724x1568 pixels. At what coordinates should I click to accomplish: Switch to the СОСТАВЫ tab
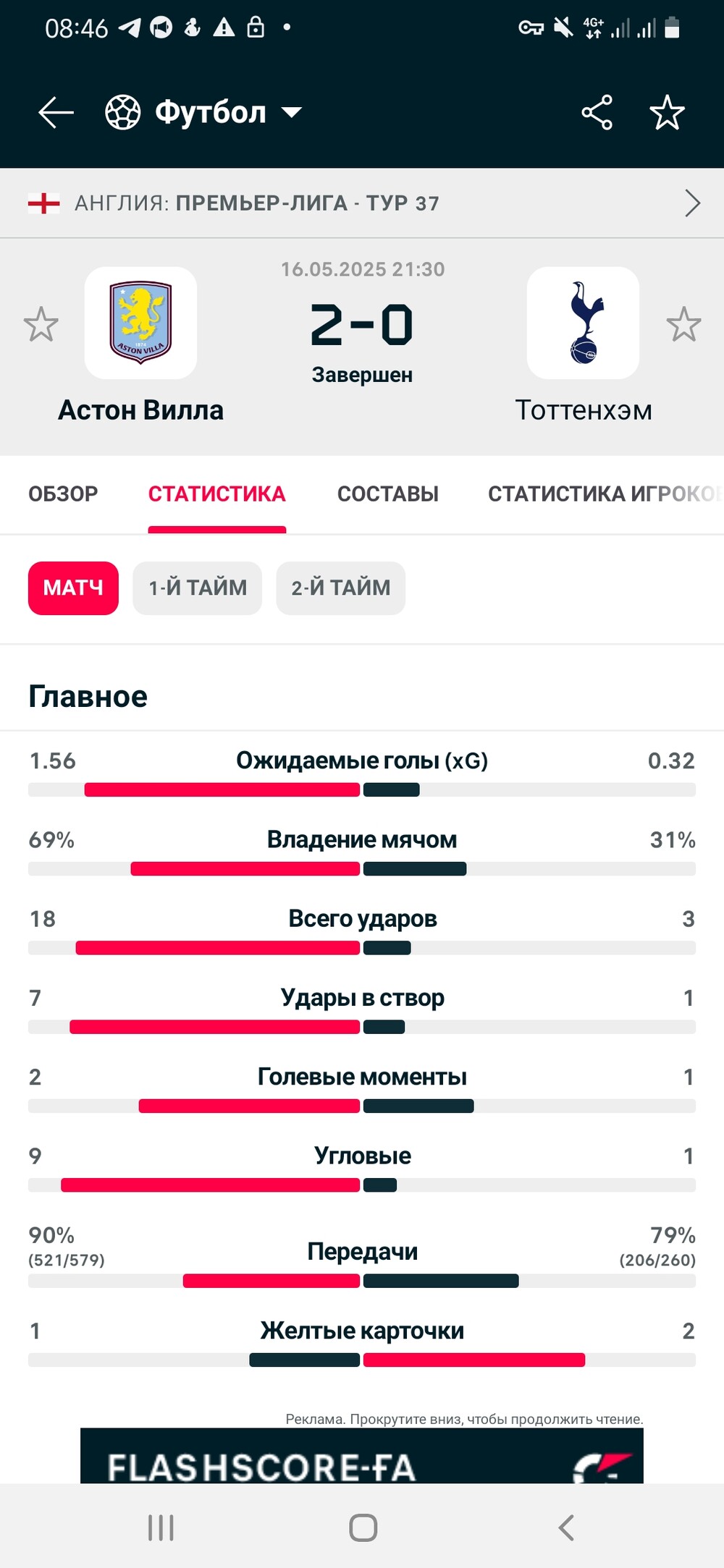(x=388, y=494)
